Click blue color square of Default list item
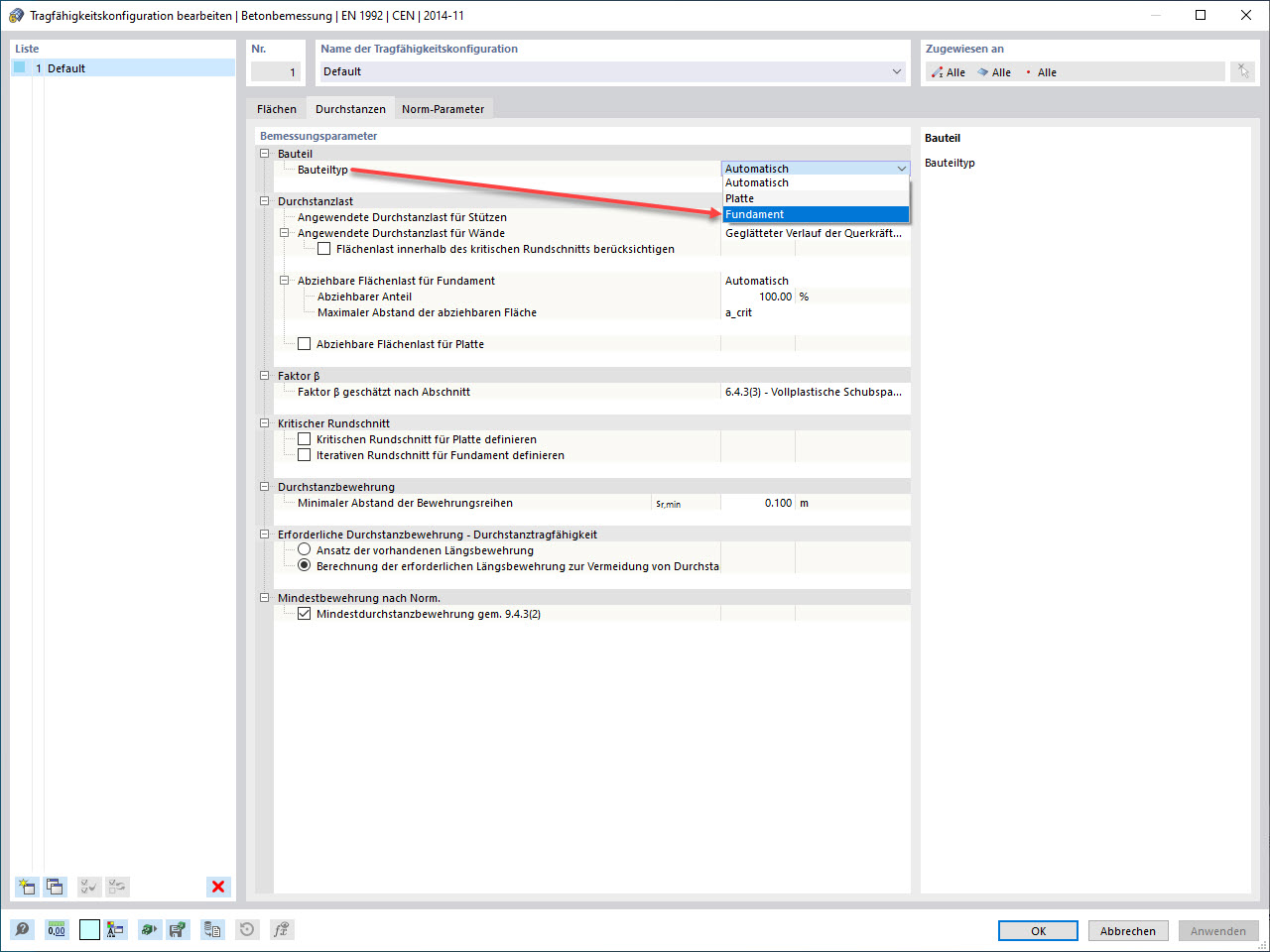Screen dimensions: 1270x952 [19, 67]
